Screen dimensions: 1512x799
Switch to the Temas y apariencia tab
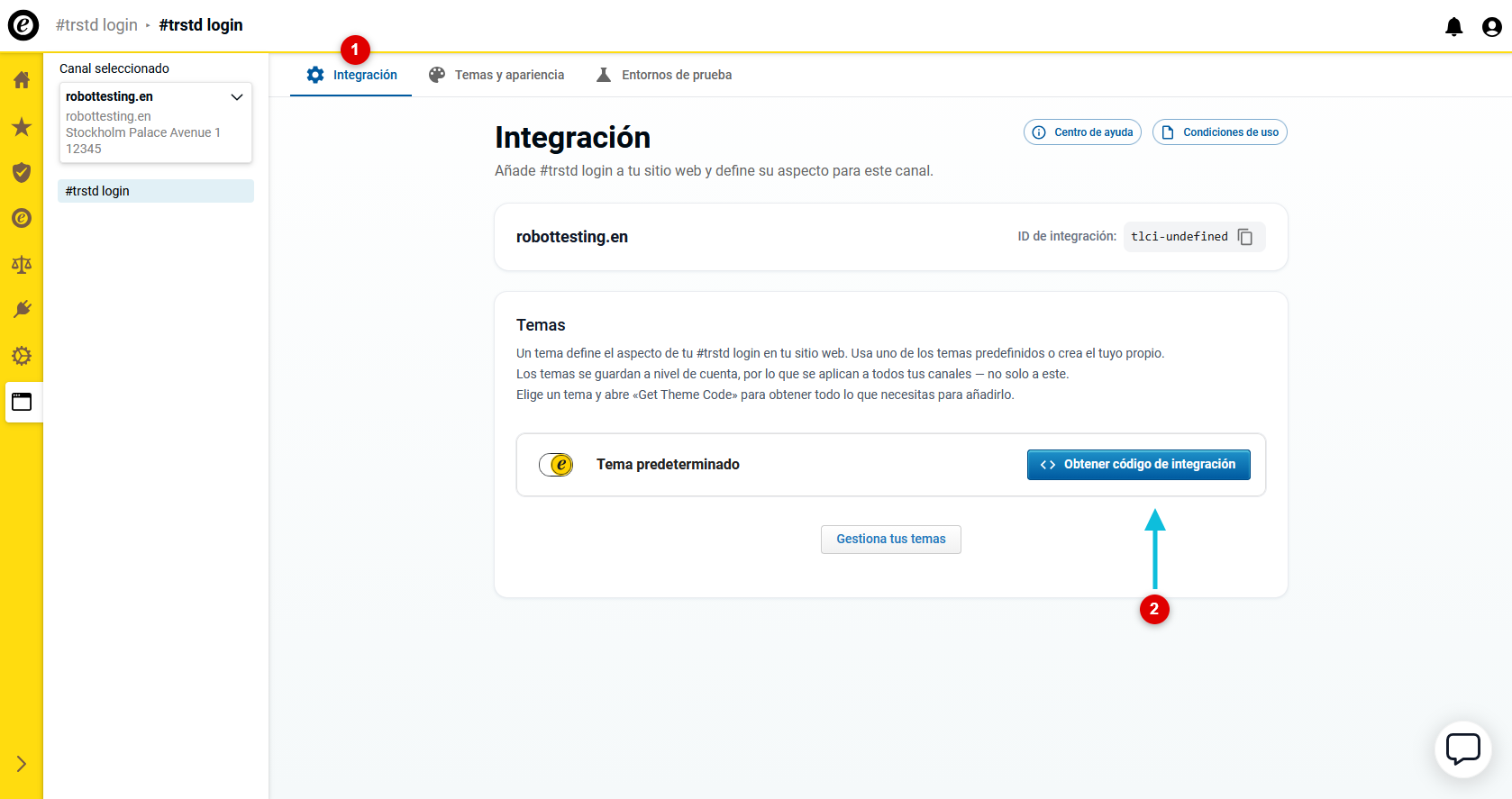pyautogui.click(x=496, y=75)
